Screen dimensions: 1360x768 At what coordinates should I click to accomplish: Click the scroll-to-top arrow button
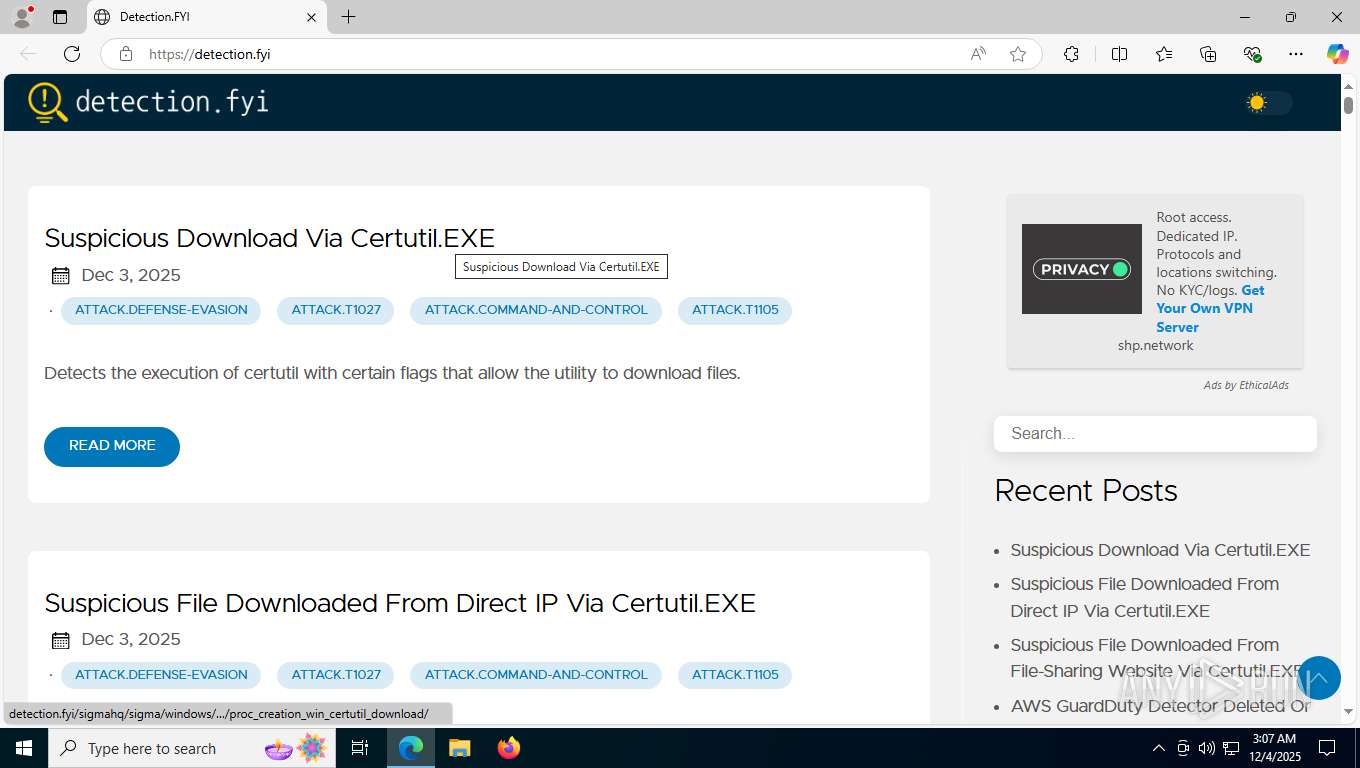click(x=1318, y=678)
